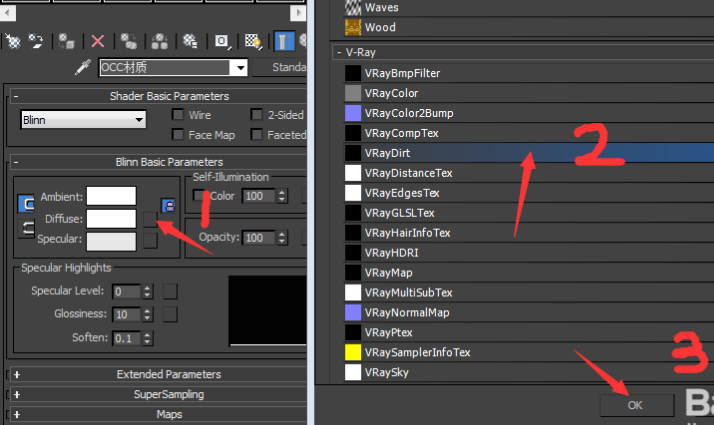
Task: Click the Get Material toolbar icon
Action: coord(13,41)
